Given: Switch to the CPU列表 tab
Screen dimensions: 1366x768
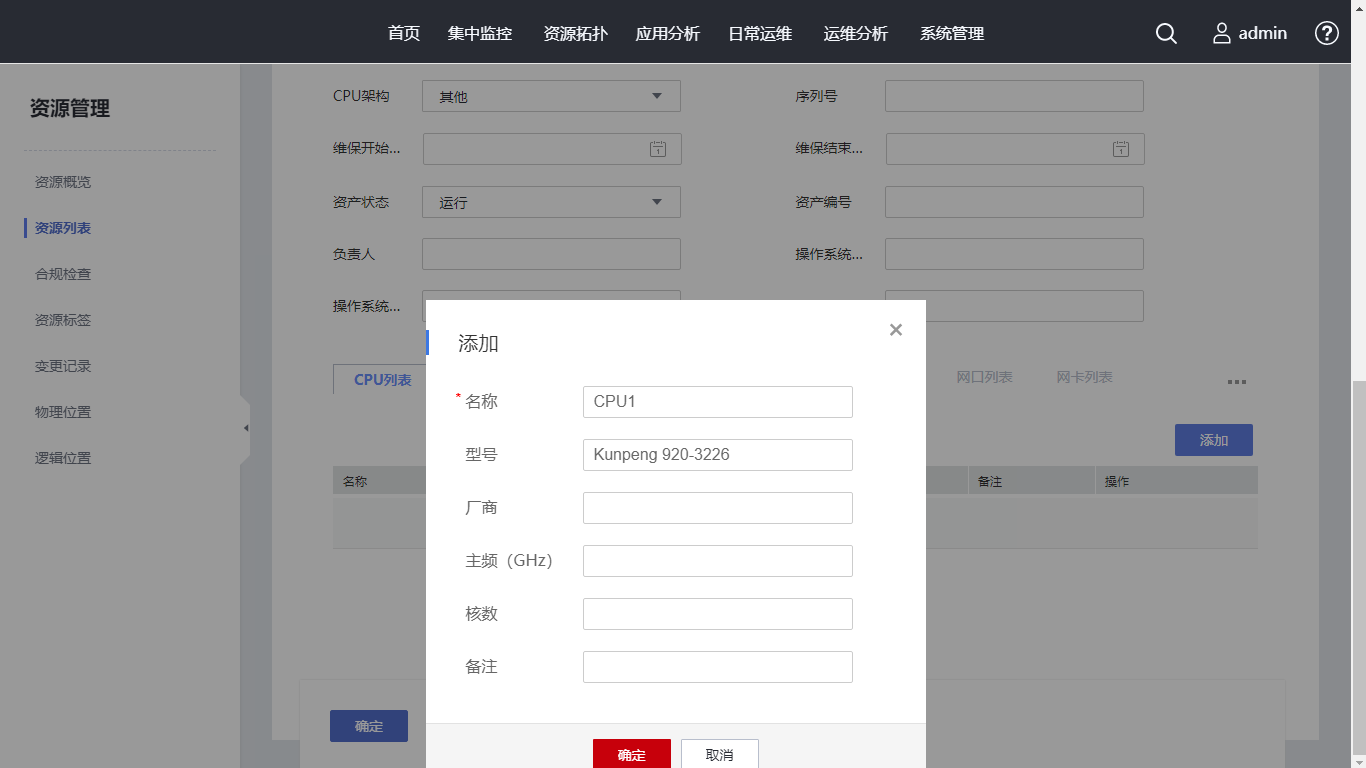Looking at the screenshot, I should click(382, 380).
